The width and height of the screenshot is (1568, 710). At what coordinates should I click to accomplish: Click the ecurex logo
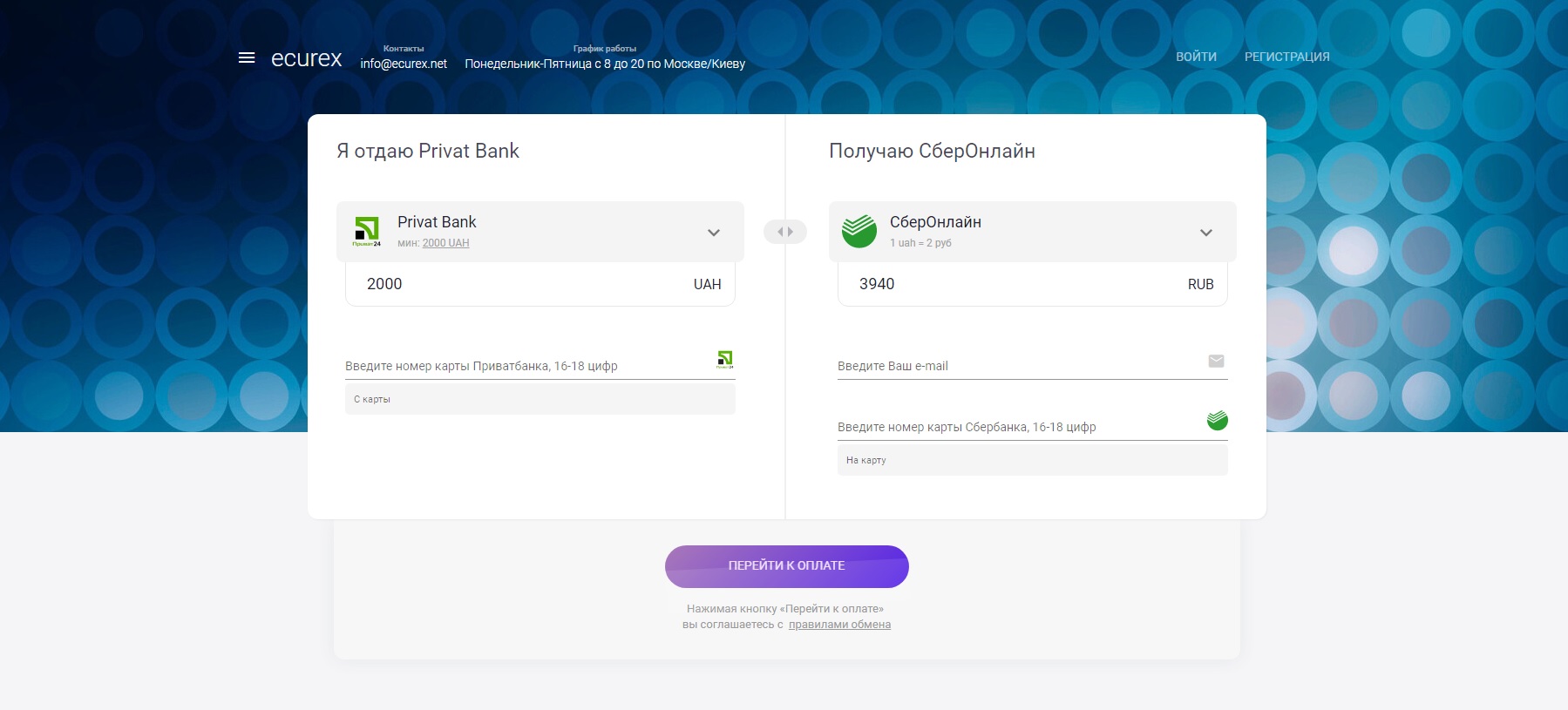306,58
